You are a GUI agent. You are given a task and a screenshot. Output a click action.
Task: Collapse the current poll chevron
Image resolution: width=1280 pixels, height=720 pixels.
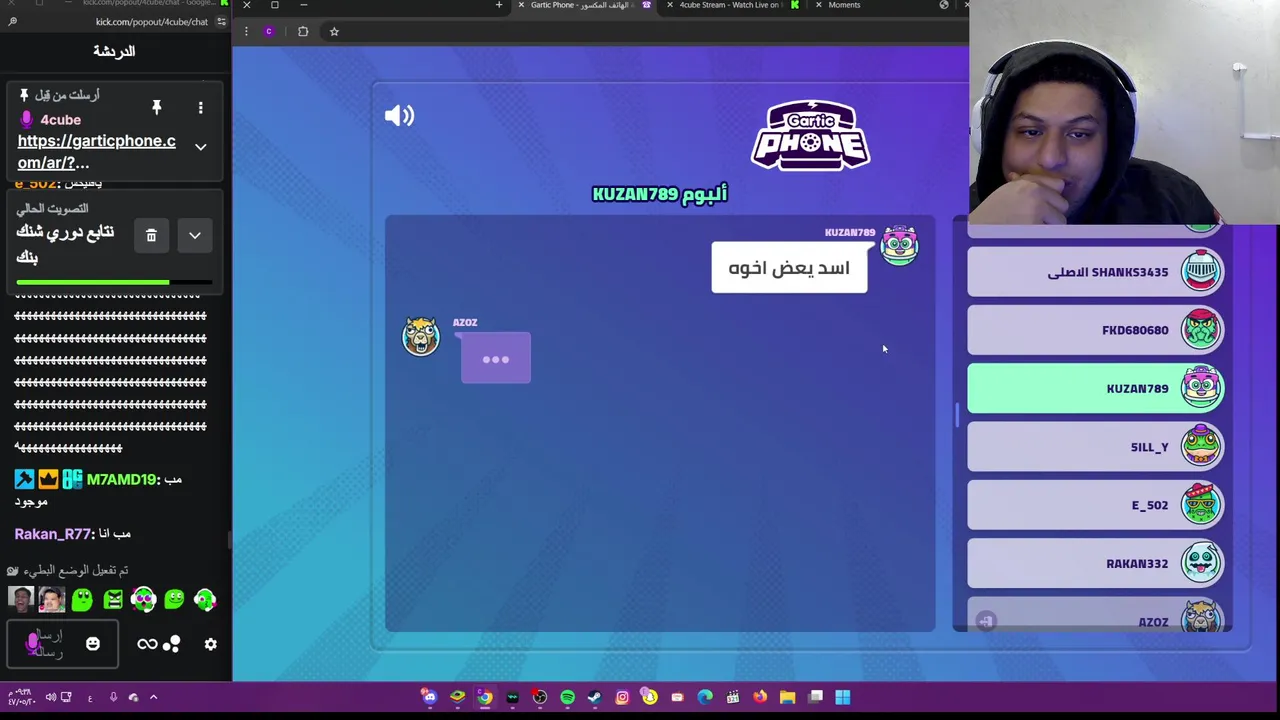click(x=195, y=236)
